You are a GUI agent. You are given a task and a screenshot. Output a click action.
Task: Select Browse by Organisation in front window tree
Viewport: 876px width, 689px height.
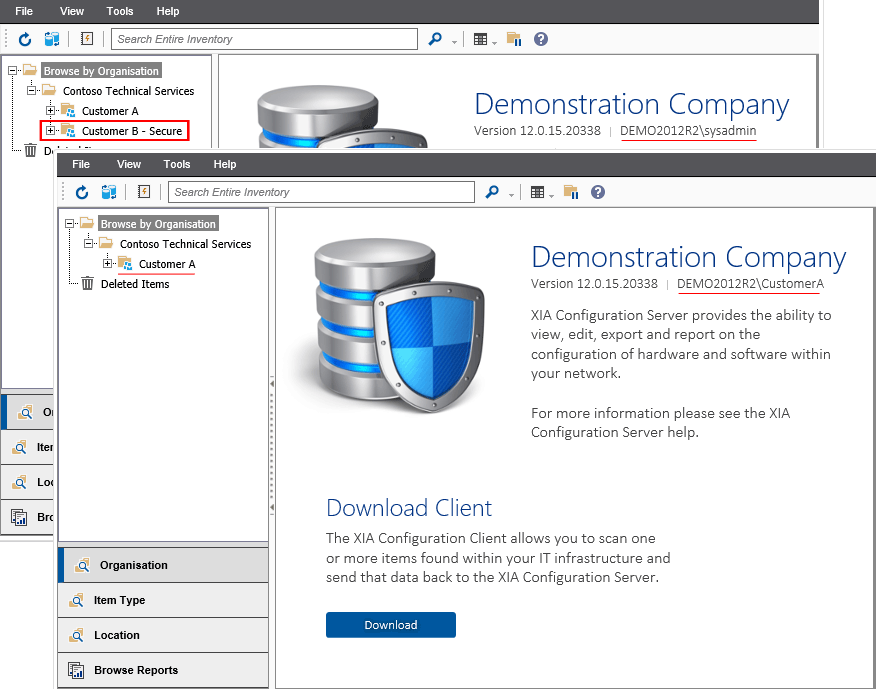click(x=158, y=224)
